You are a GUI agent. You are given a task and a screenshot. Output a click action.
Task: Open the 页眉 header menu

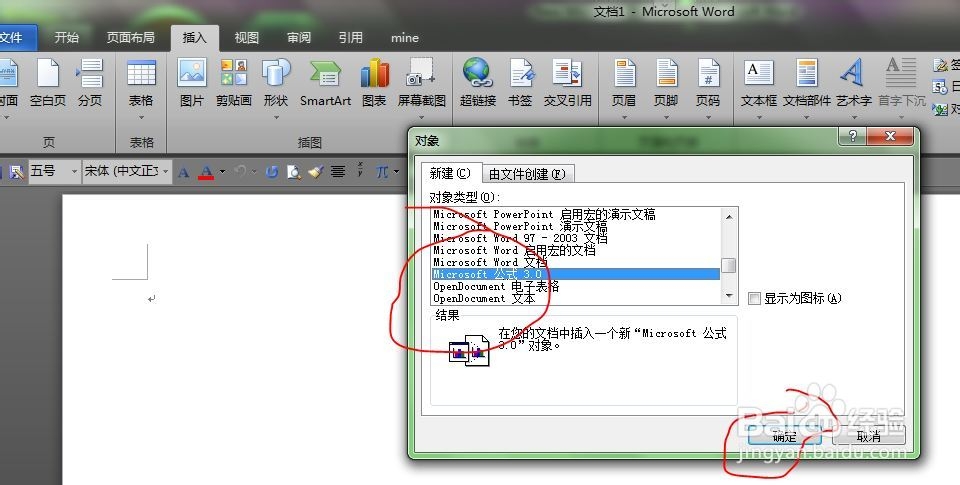pyautogui.click(x=624, y=88)
